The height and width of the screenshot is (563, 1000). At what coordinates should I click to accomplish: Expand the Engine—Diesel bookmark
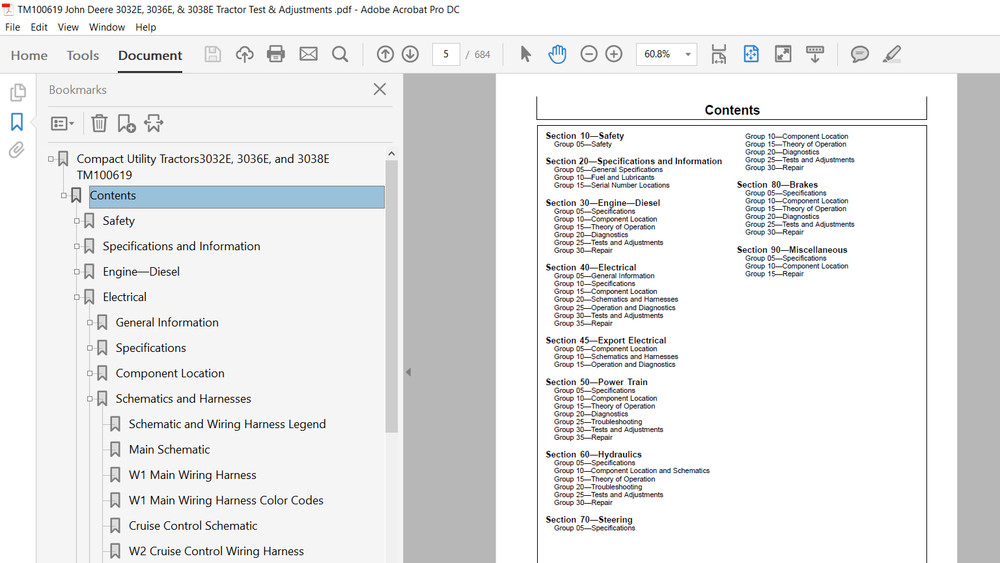(x=77, y=272)
